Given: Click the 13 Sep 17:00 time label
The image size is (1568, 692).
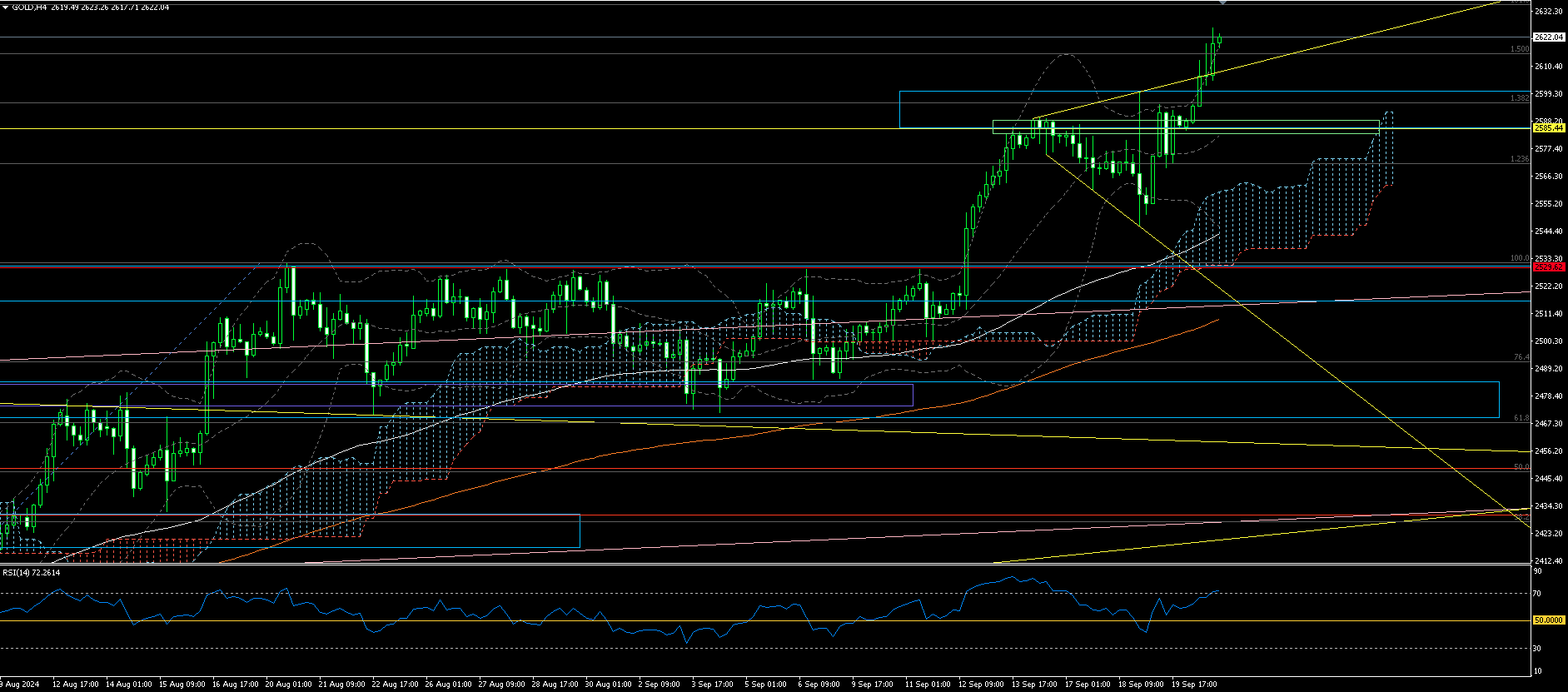Looking at the screenshot, I should pyautogui.click(x=1034, y=685).
